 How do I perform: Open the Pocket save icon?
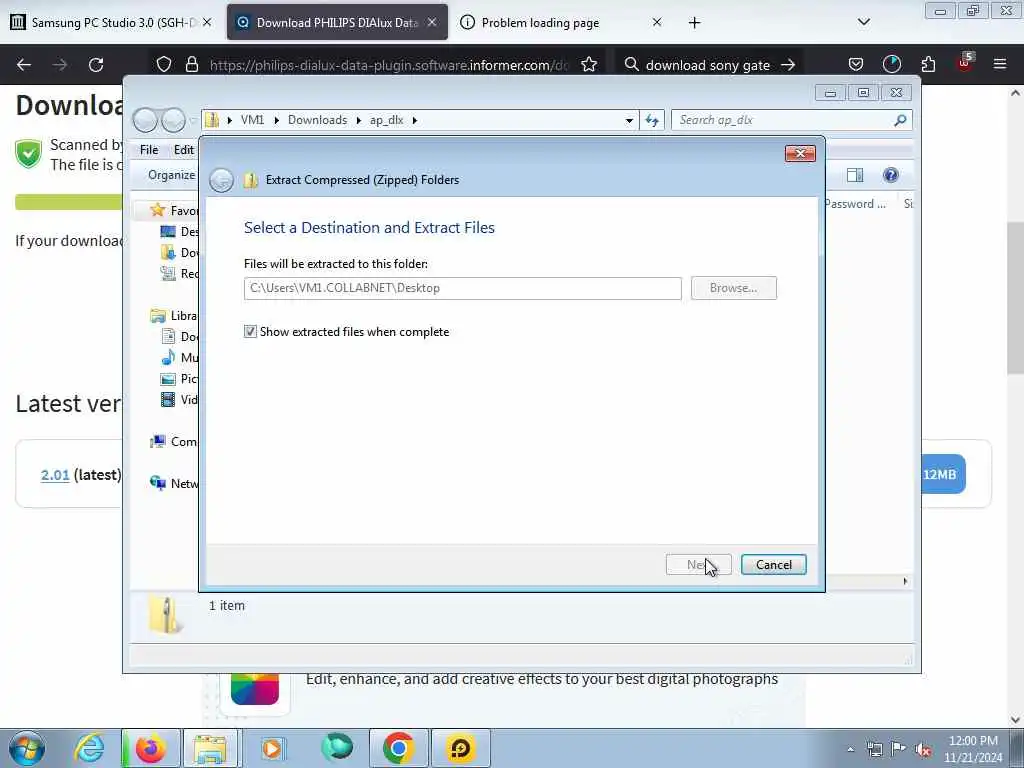[x=856, y=65]
